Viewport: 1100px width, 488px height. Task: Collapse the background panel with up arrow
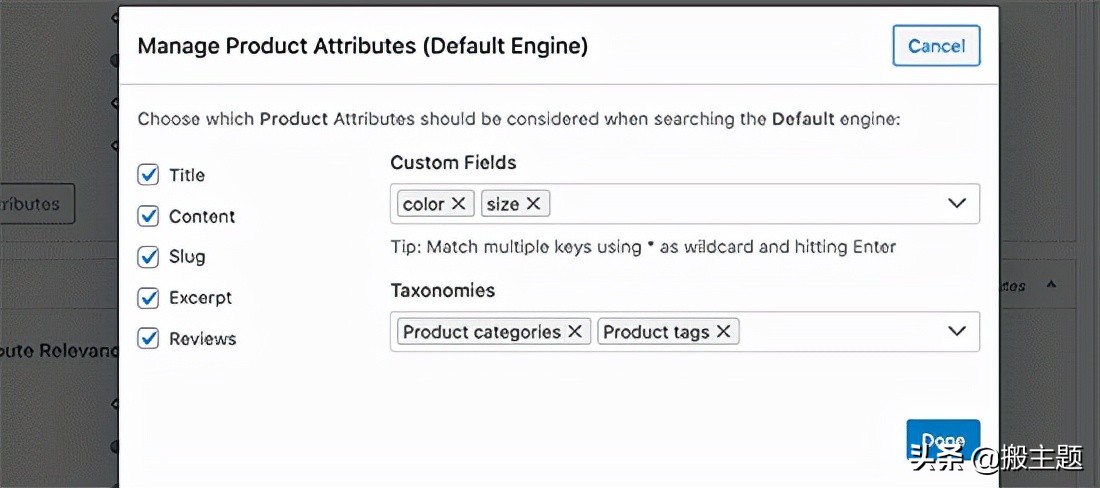pos(1050,285)
